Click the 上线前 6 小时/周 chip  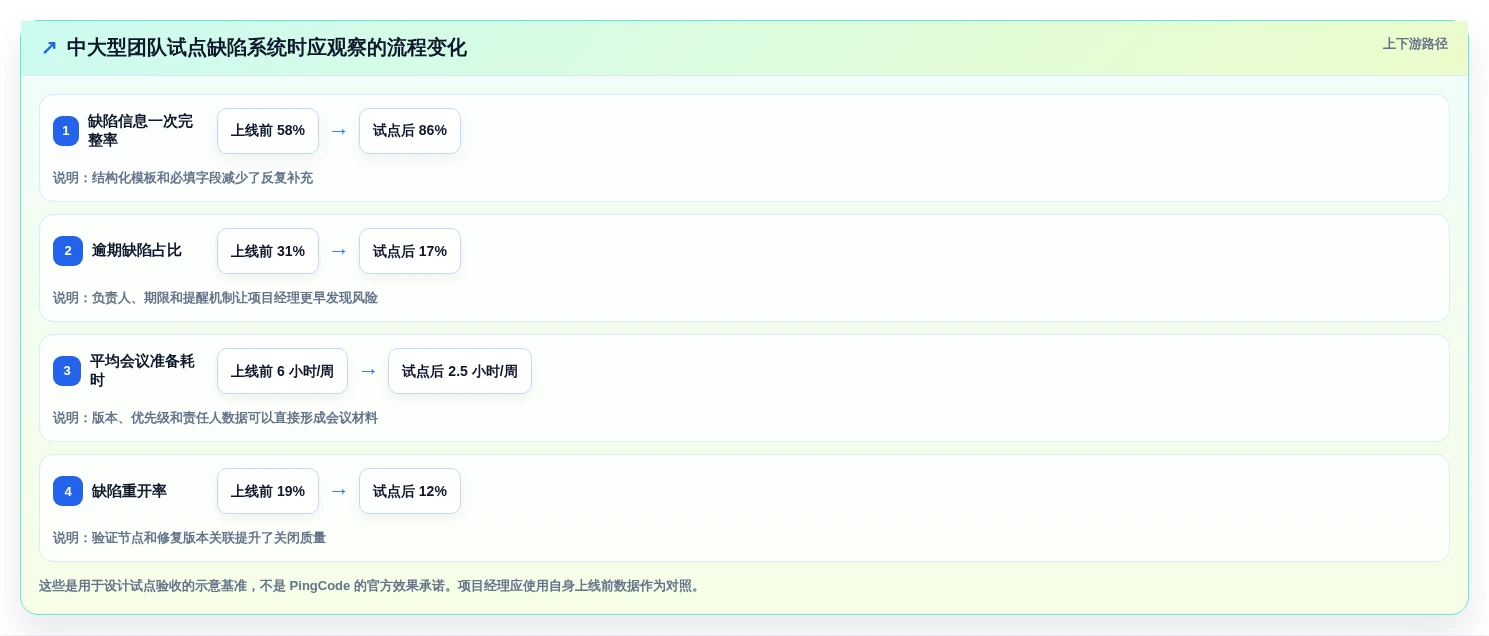pyautogui.click(x=282, y=371)
